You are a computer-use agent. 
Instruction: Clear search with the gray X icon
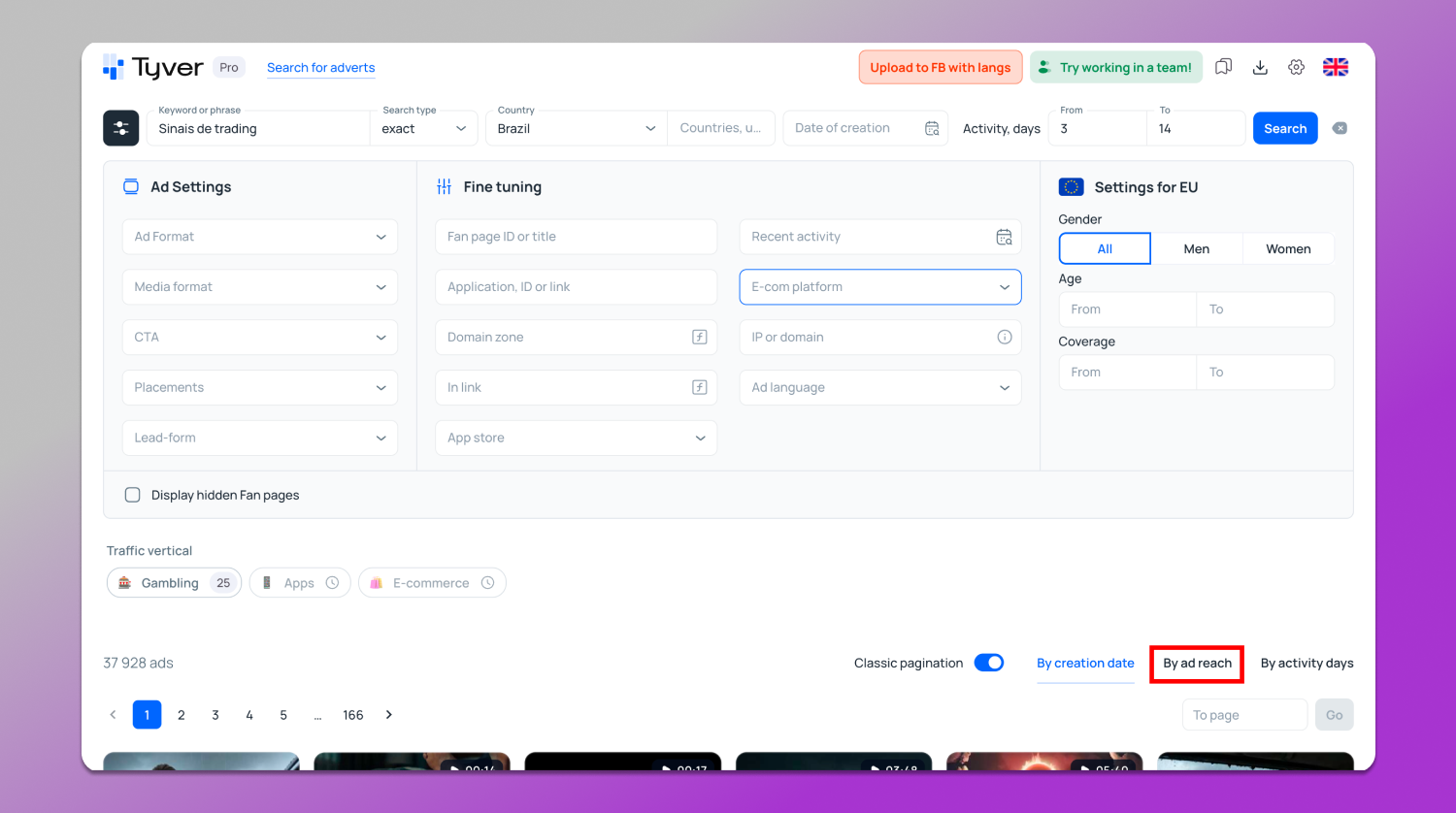tap(1340, 128)
